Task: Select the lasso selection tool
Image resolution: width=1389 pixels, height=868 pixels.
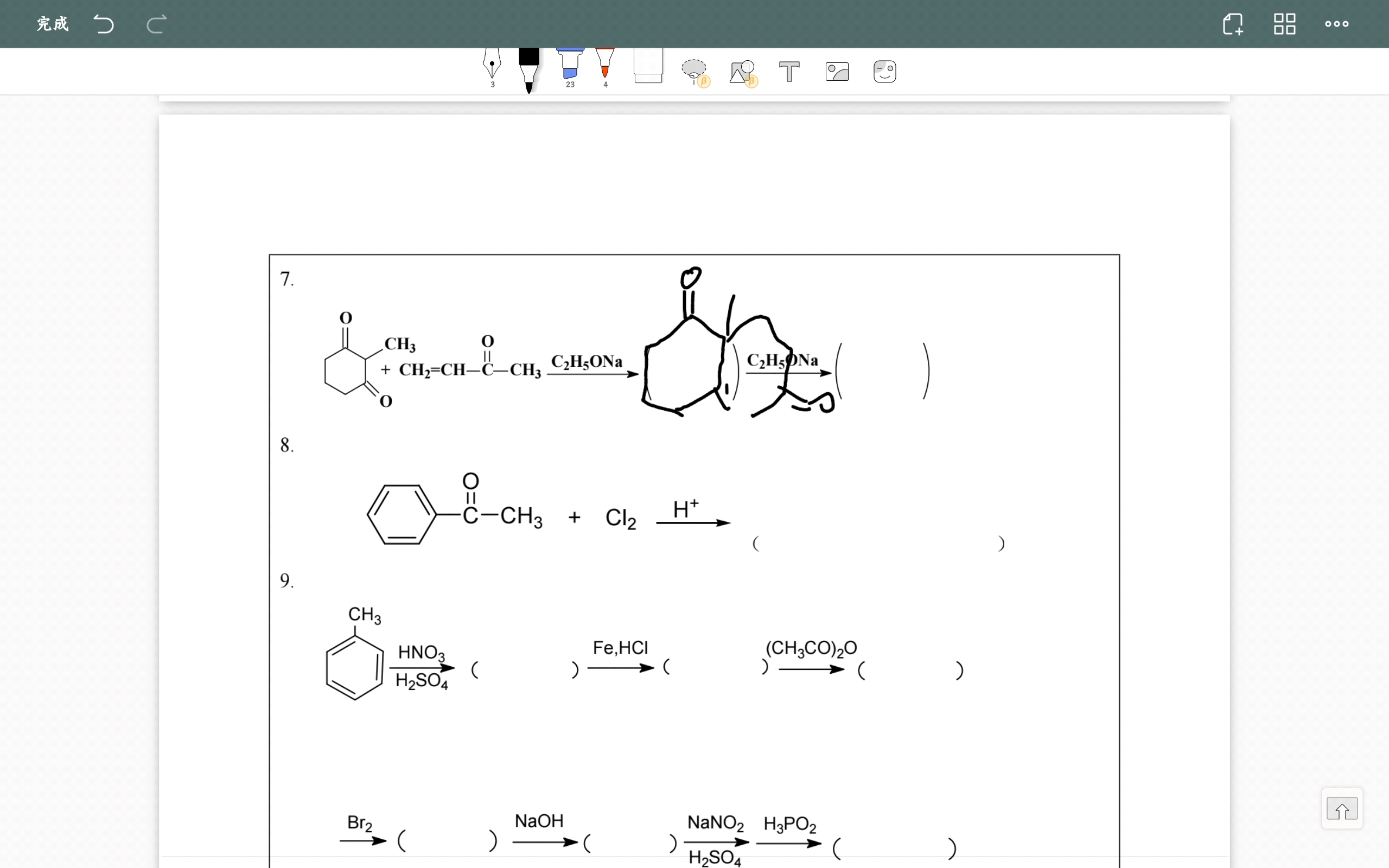Action: point(695,72)
